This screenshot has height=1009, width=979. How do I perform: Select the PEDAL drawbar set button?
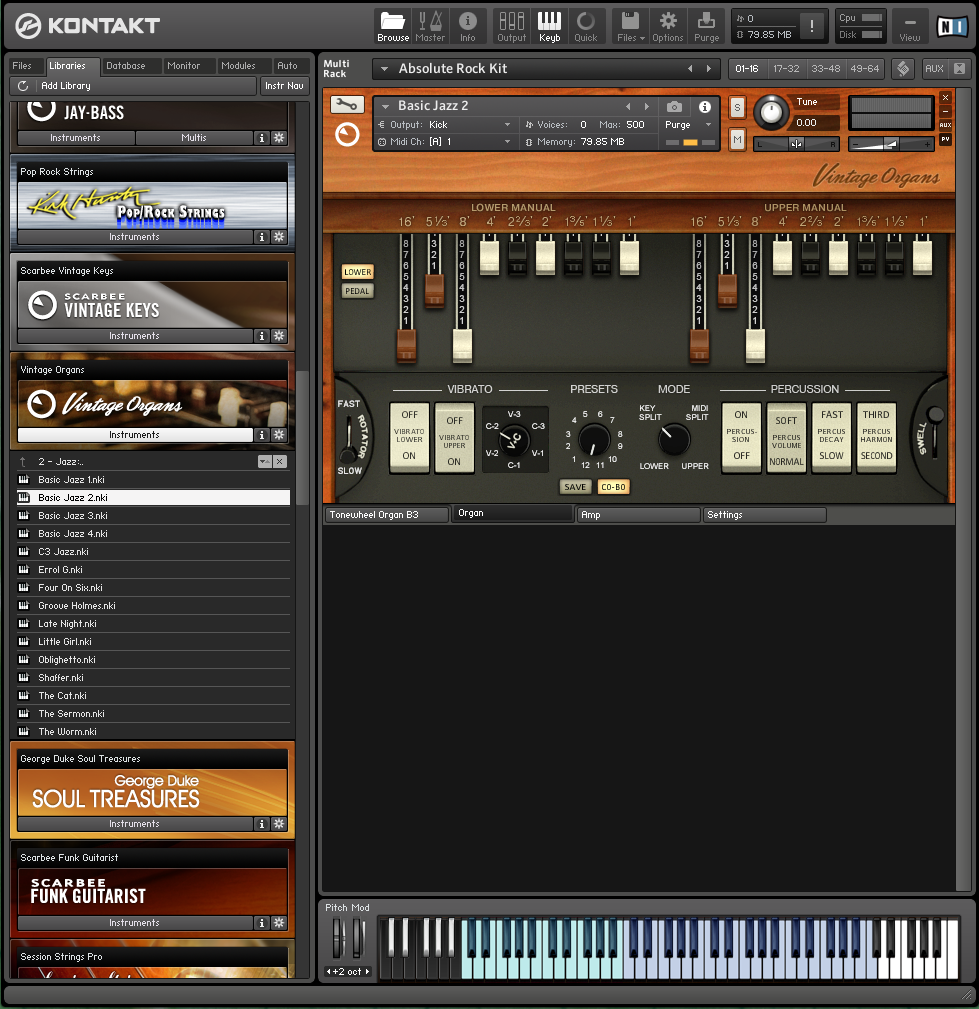[357, 292]
